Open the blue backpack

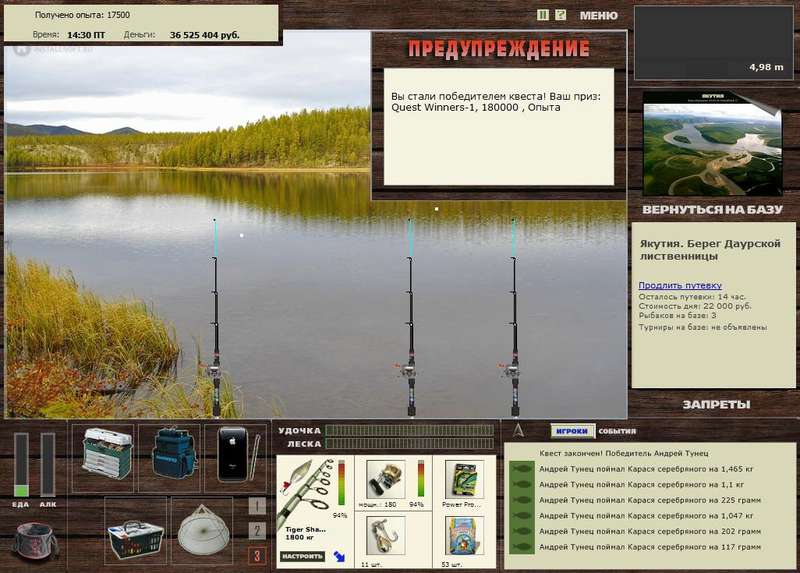[x=172, y=453]
